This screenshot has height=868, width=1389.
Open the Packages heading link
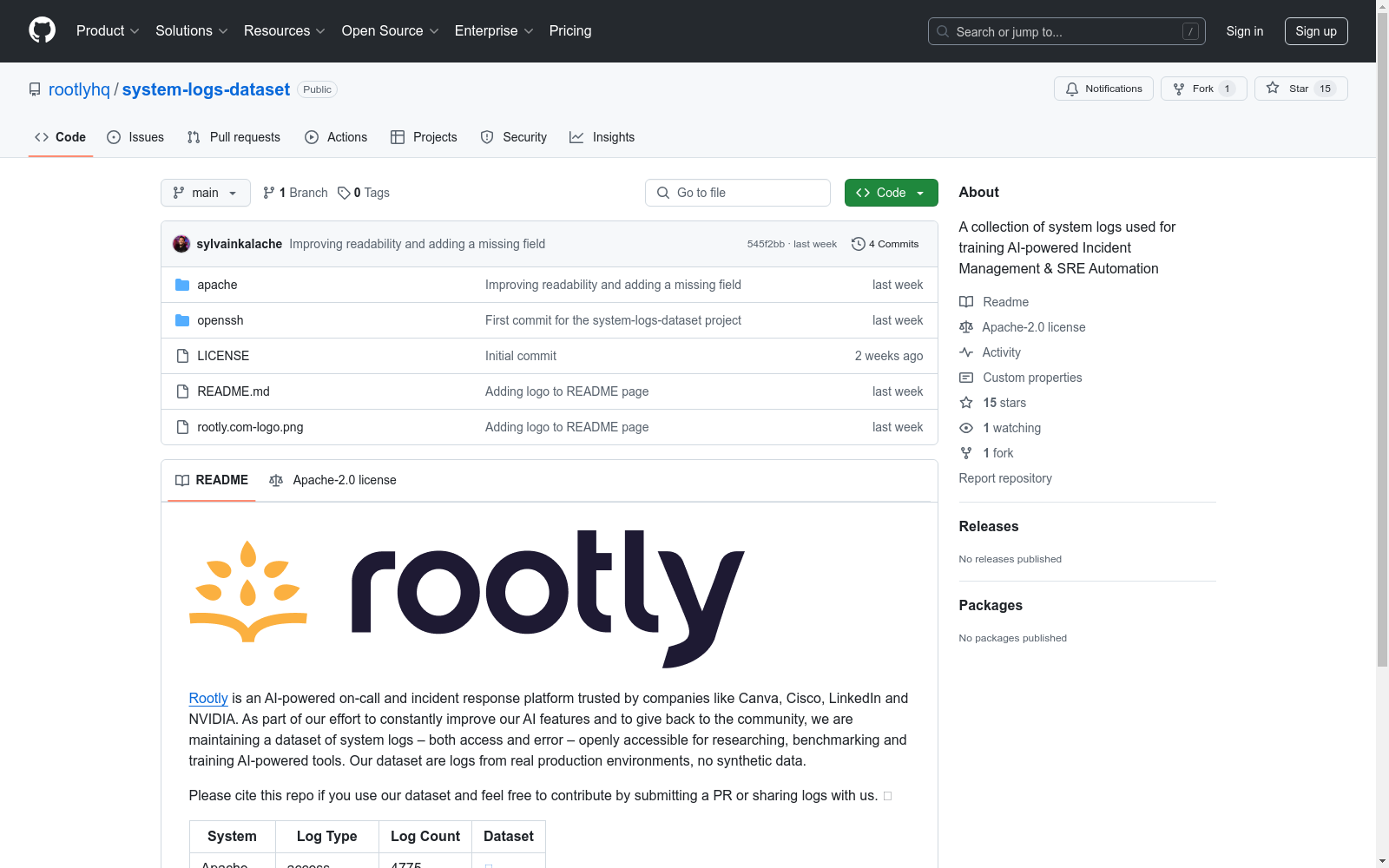(991, 605)
